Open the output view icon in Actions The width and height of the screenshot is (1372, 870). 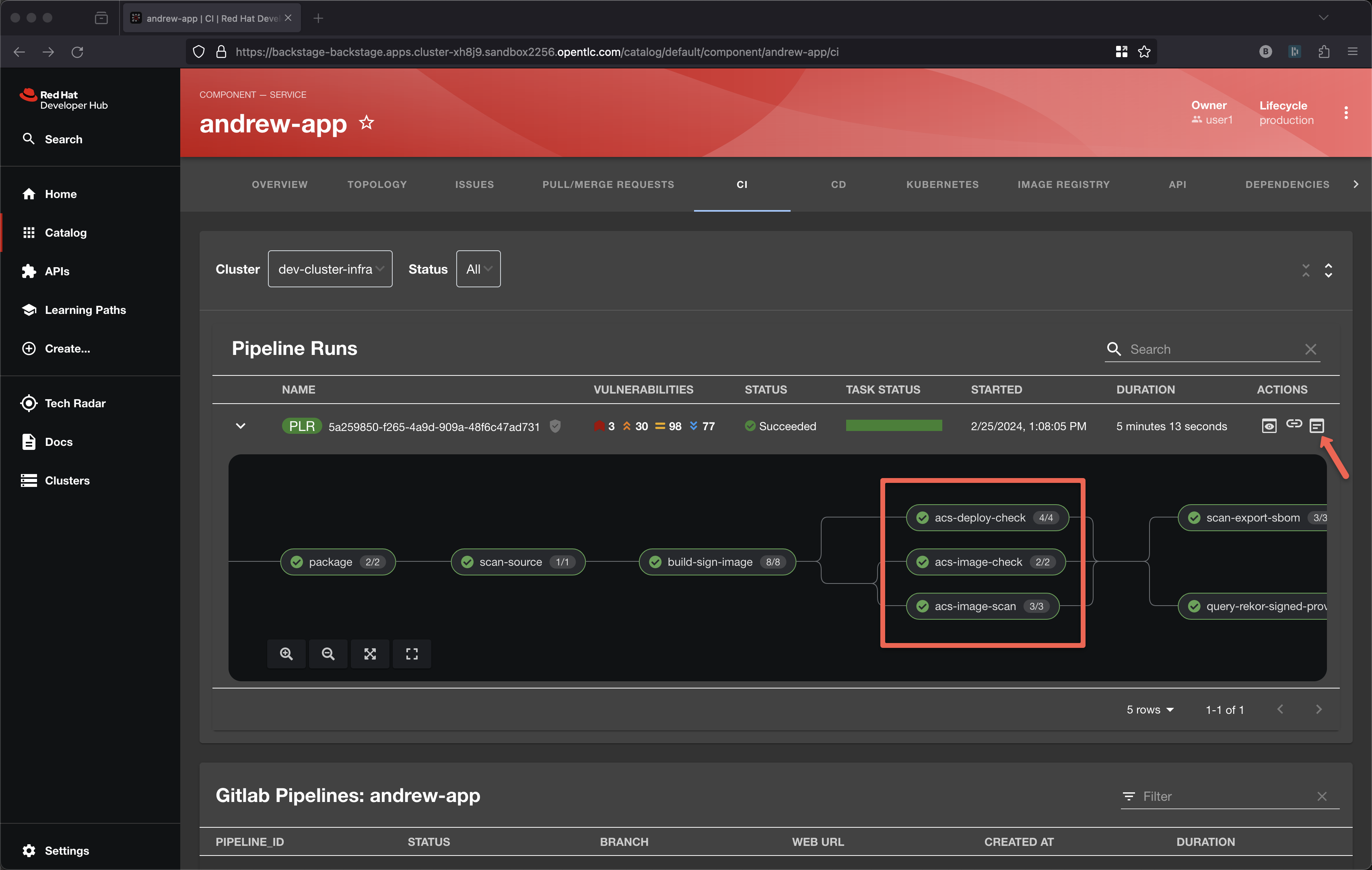coord(1316,426)
